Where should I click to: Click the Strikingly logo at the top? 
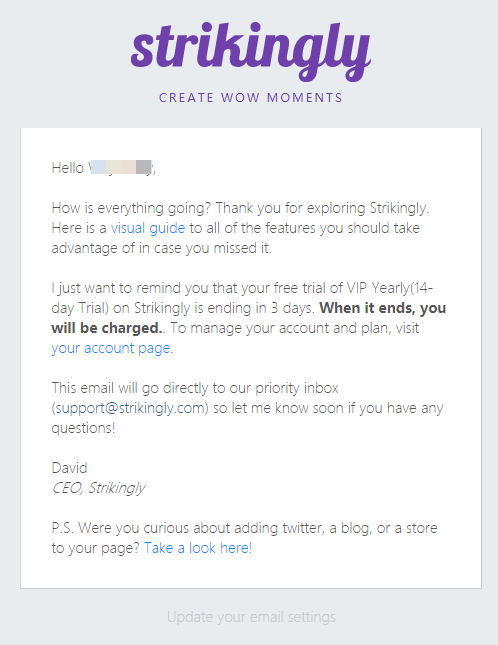click(251, 51)
